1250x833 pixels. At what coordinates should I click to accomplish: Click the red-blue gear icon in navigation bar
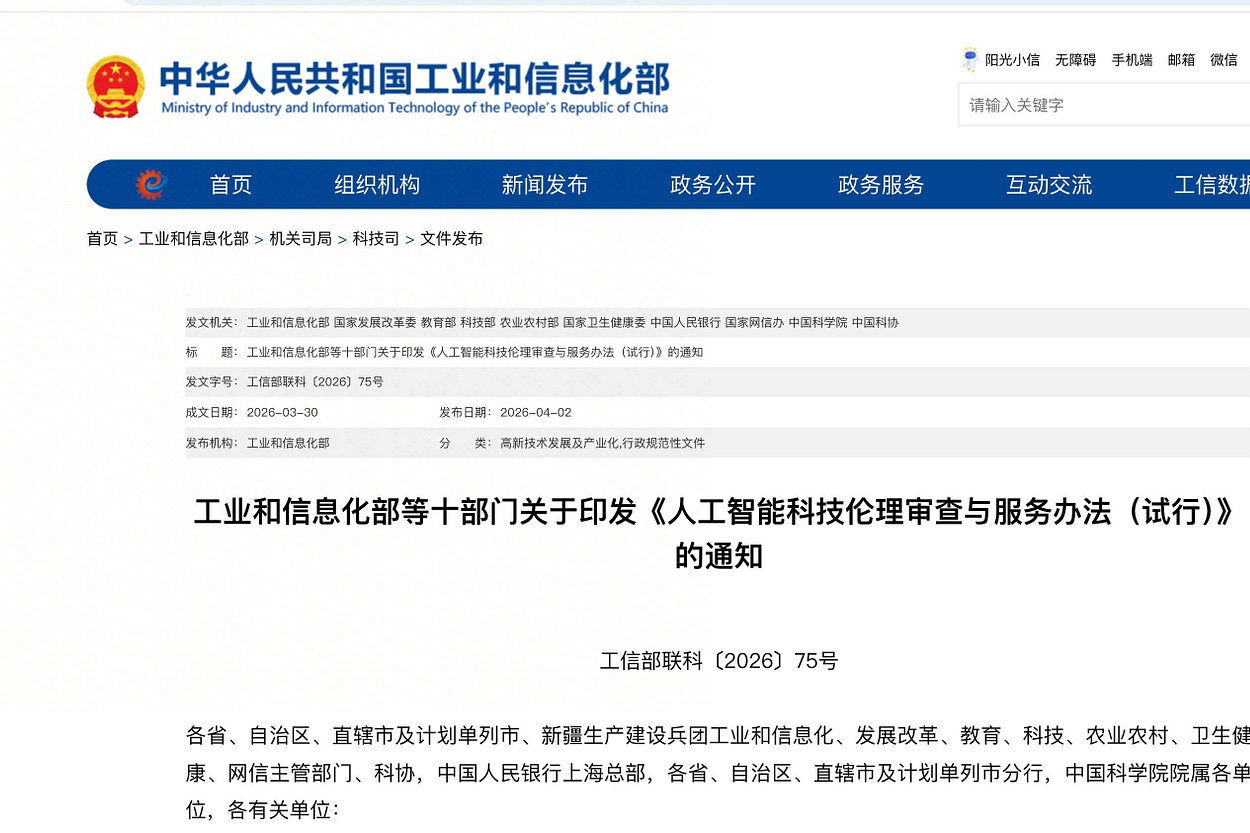tap(151, 184)
